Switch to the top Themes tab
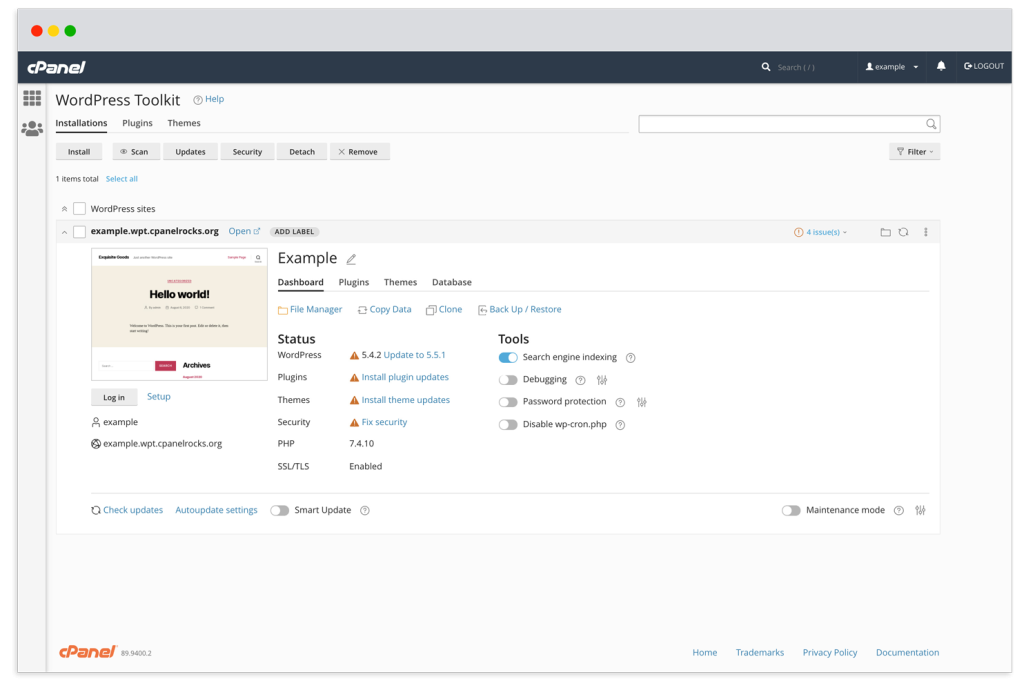Image resolution: width=1024 pixels, height=690 pixels. pos(184,123)
